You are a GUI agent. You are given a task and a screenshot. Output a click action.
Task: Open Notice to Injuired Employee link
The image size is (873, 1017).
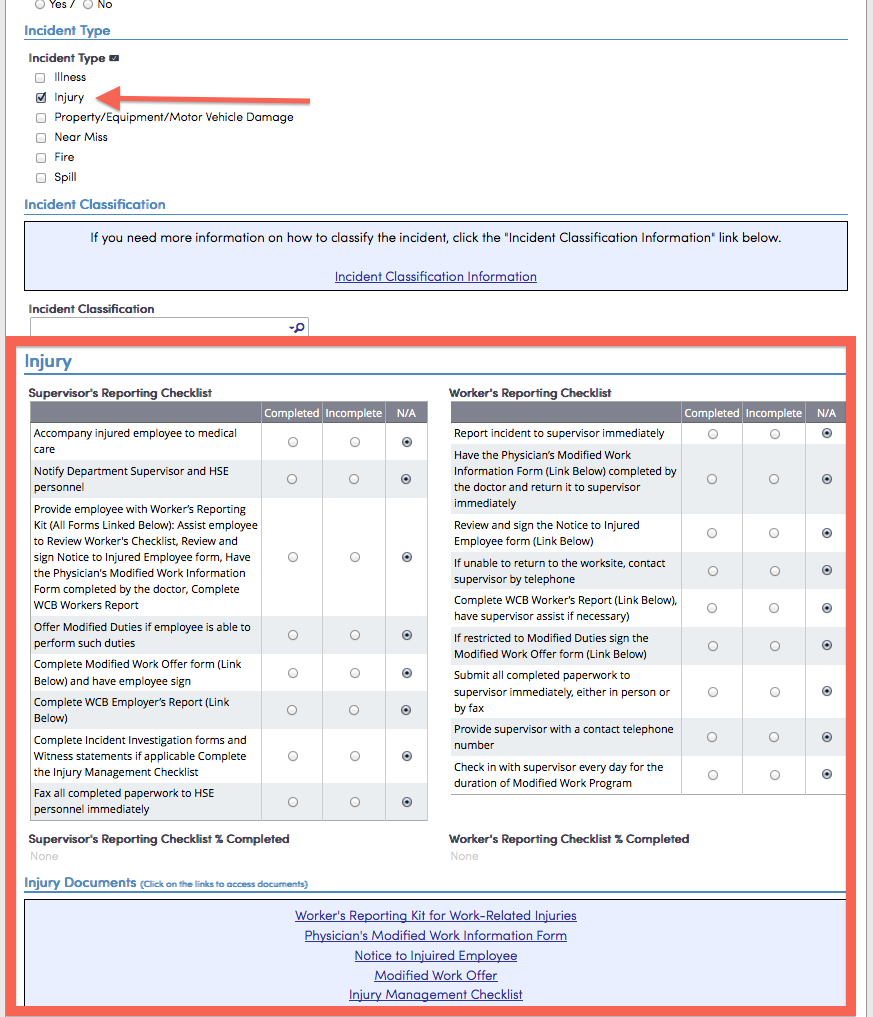point(436,955)
